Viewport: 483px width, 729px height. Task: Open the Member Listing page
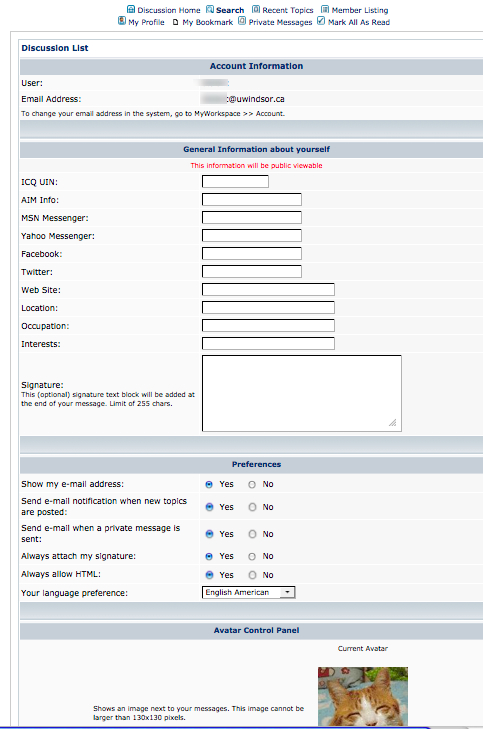pyautogui.click(x=360, y=10)
